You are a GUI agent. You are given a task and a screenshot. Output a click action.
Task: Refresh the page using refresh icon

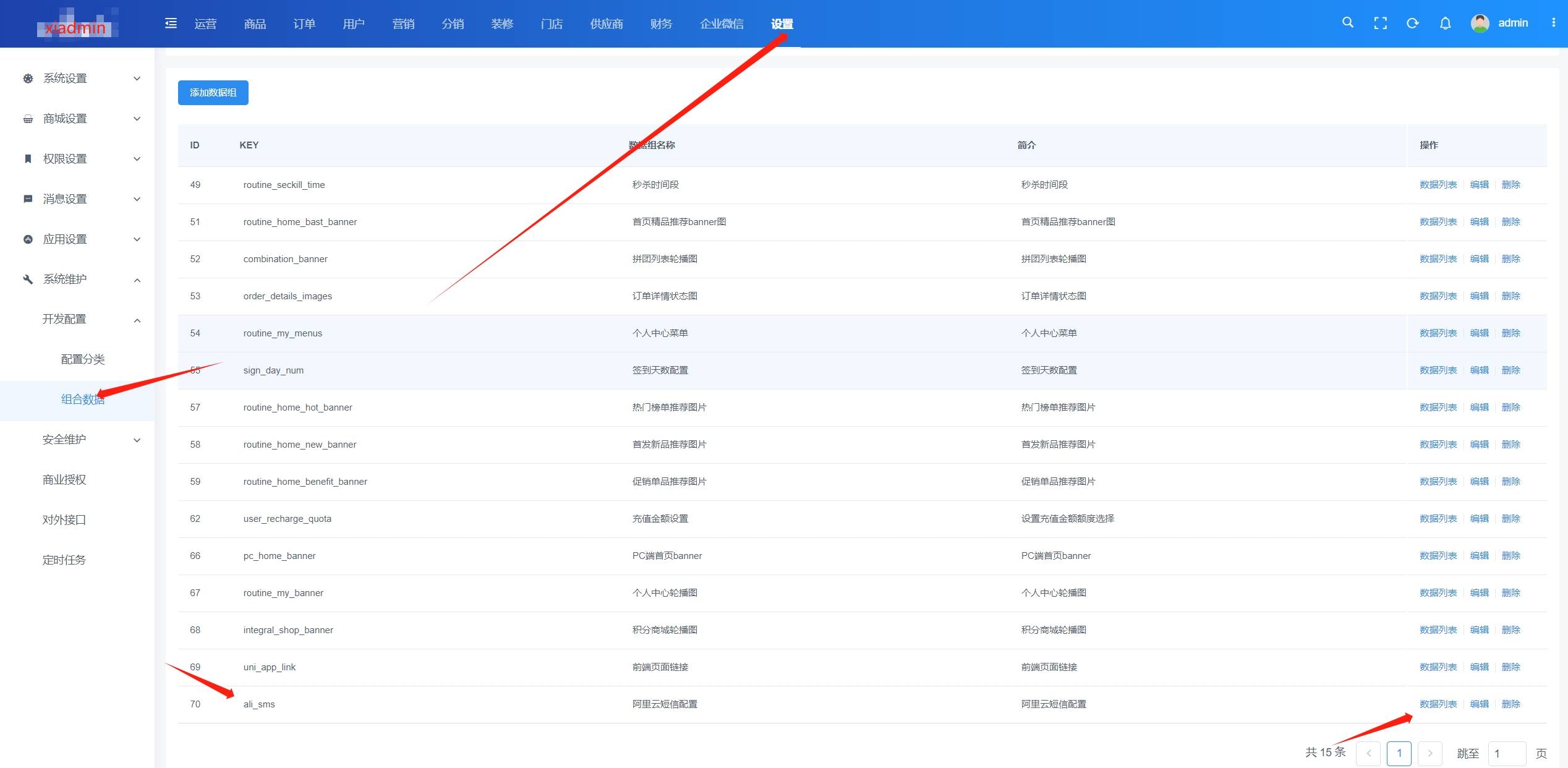pyautogui.click(x=1412, y=23)
